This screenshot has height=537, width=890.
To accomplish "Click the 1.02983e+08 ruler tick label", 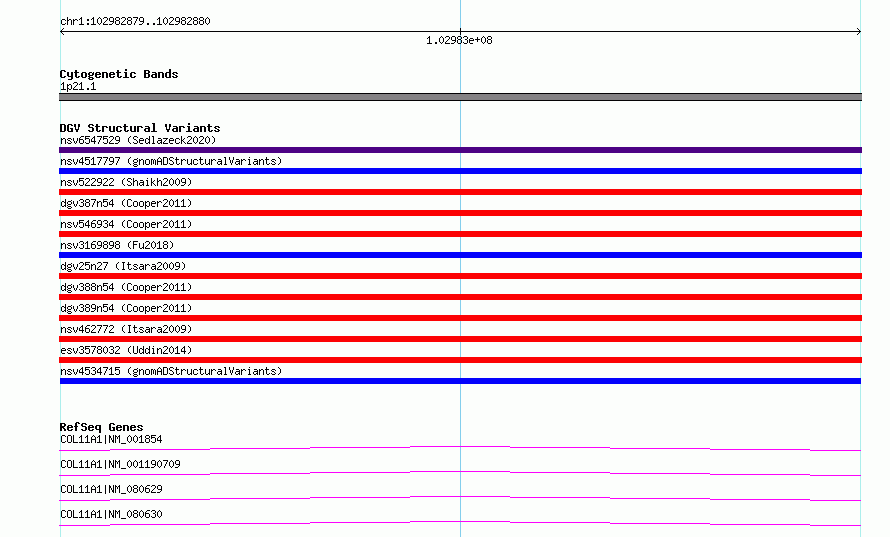I will pos(459,40).
